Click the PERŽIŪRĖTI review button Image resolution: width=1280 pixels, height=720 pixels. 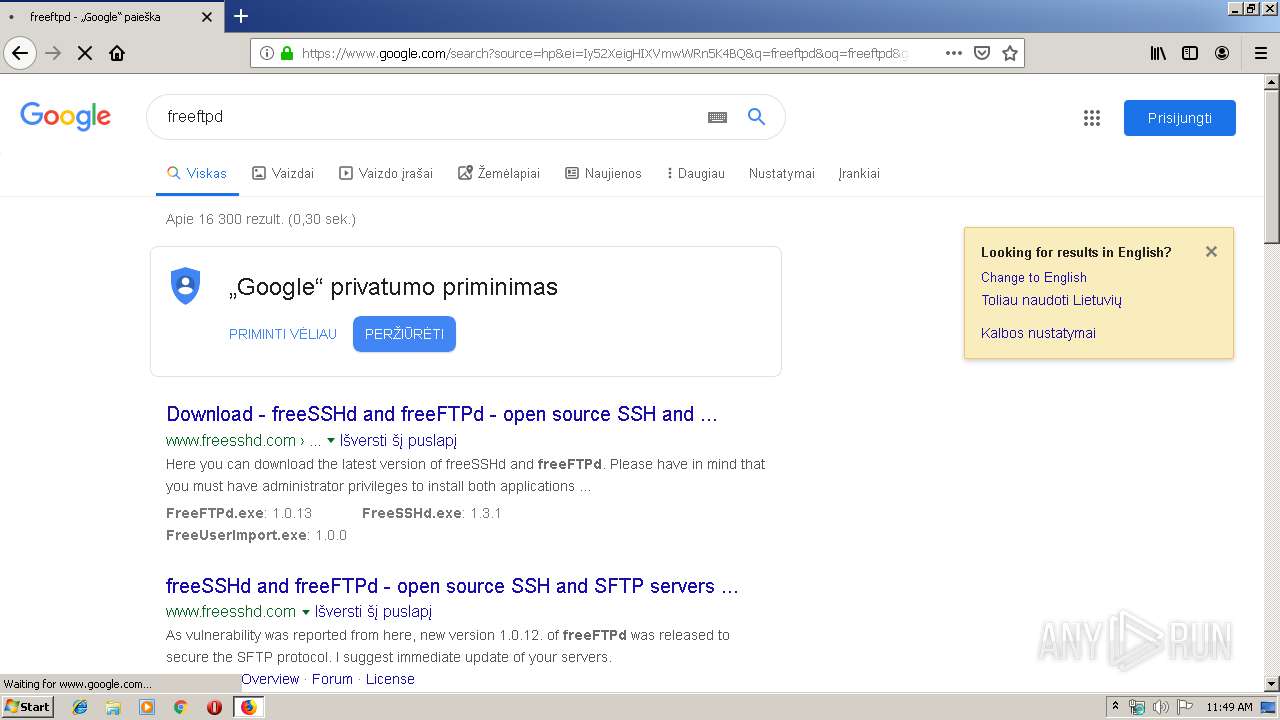[404, 334]
